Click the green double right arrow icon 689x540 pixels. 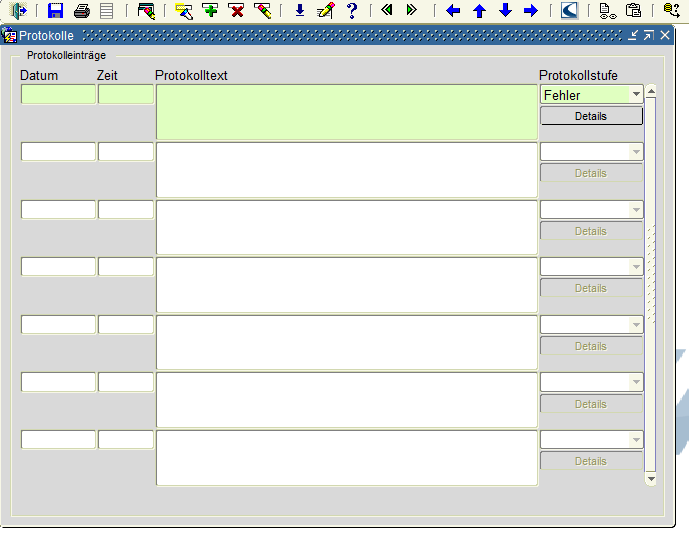[x=411, y=11]
